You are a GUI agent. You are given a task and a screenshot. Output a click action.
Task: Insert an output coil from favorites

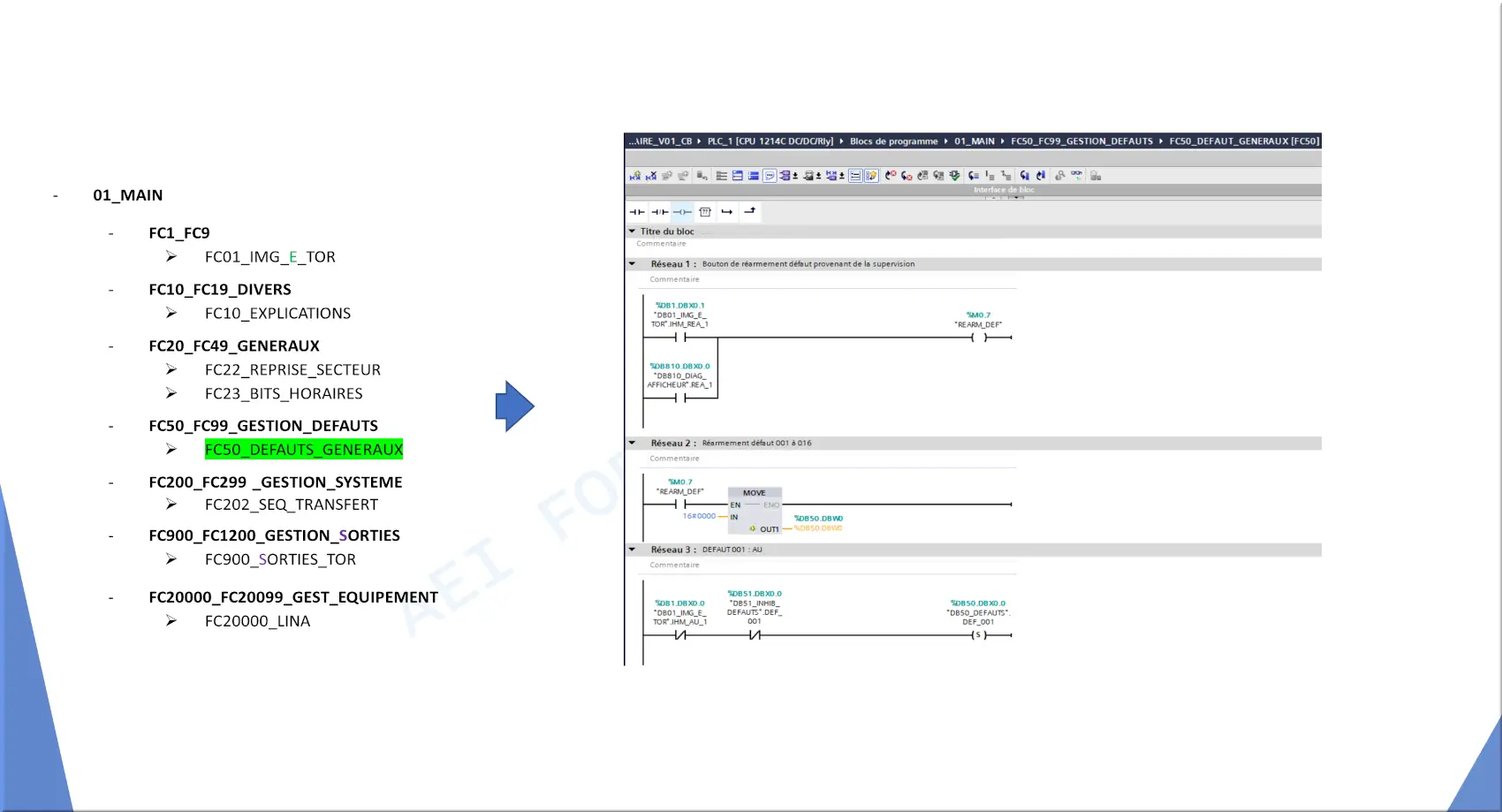click(682, 212)
